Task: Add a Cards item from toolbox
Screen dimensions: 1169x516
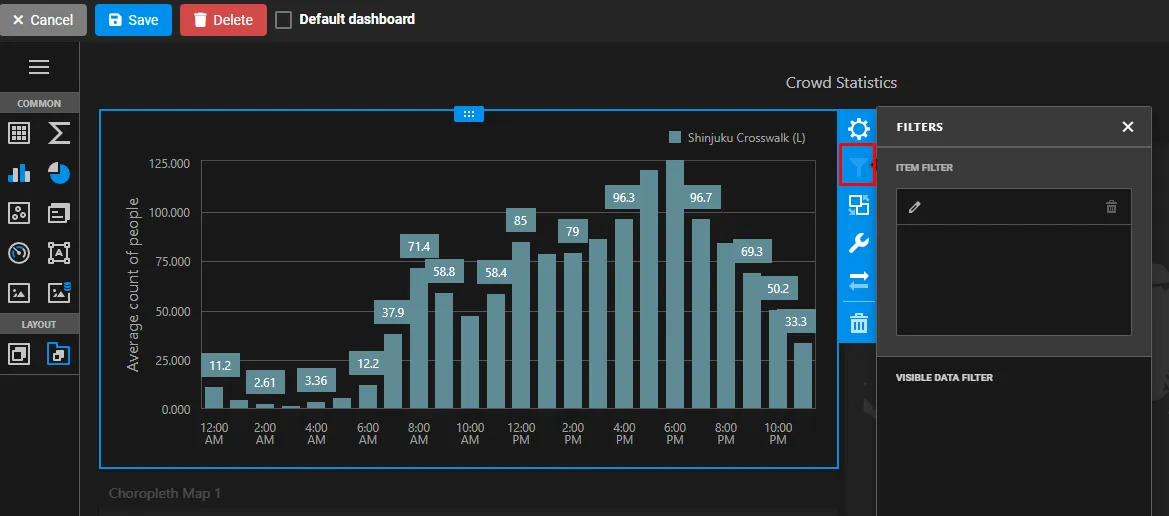Action: point(59,213)
